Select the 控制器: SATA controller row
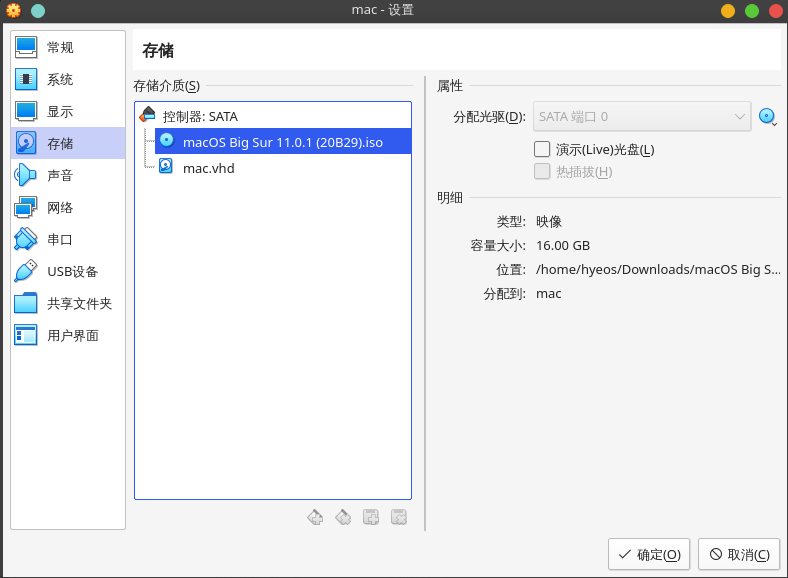788x578 pixels. (x=273, y=116)
